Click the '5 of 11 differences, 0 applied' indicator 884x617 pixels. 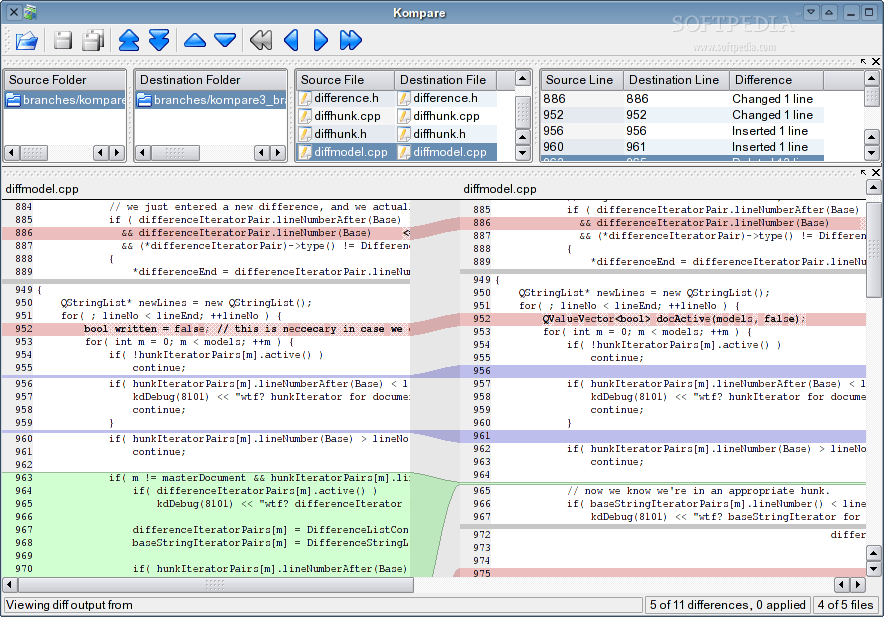click(x=727, y=605)
